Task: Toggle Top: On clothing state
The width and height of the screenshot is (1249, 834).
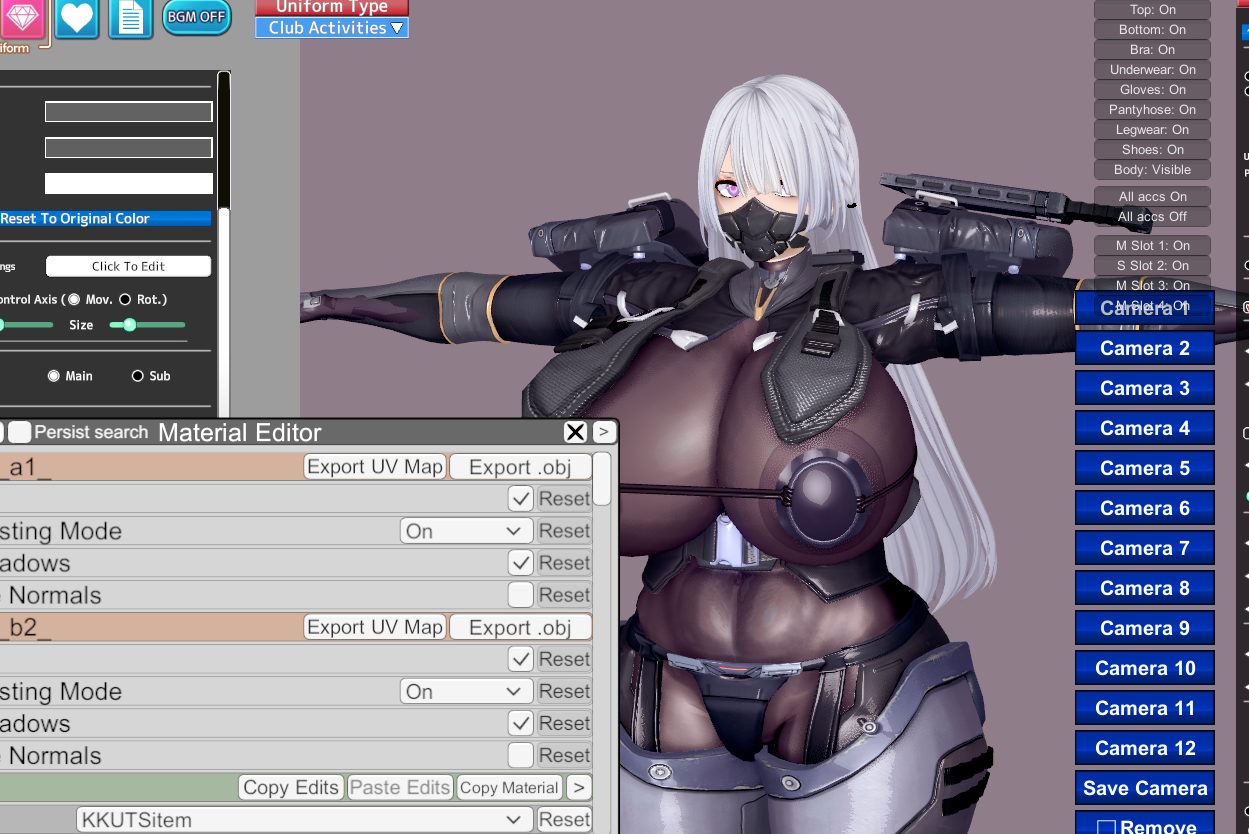Action: (x=1152, y=10)
